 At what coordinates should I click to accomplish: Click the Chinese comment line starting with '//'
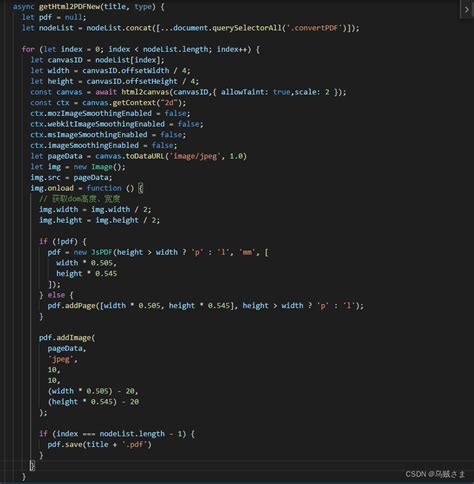click(80, 199)
